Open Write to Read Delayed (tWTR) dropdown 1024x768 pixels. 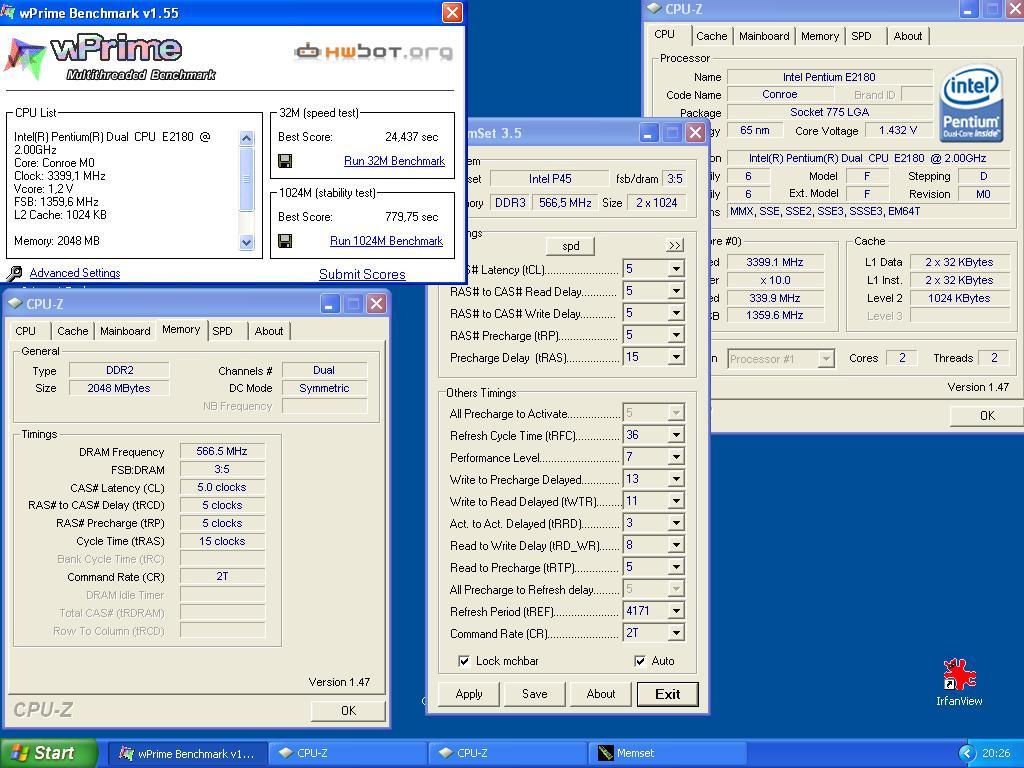click(676, 502)
